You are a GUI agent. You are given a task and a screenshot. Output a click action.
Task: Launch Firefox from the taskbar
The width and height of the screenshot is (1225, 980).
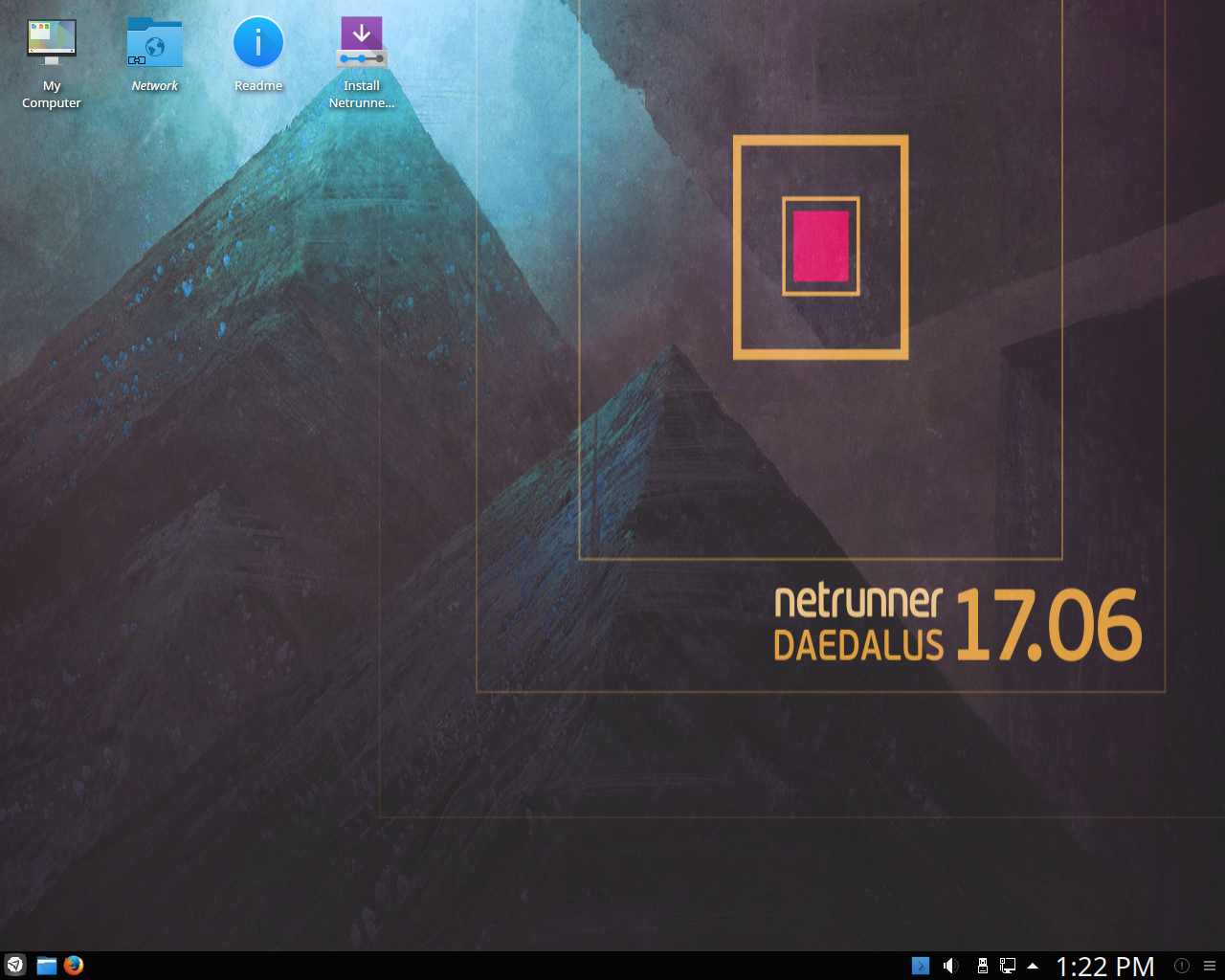pos(74,966)
